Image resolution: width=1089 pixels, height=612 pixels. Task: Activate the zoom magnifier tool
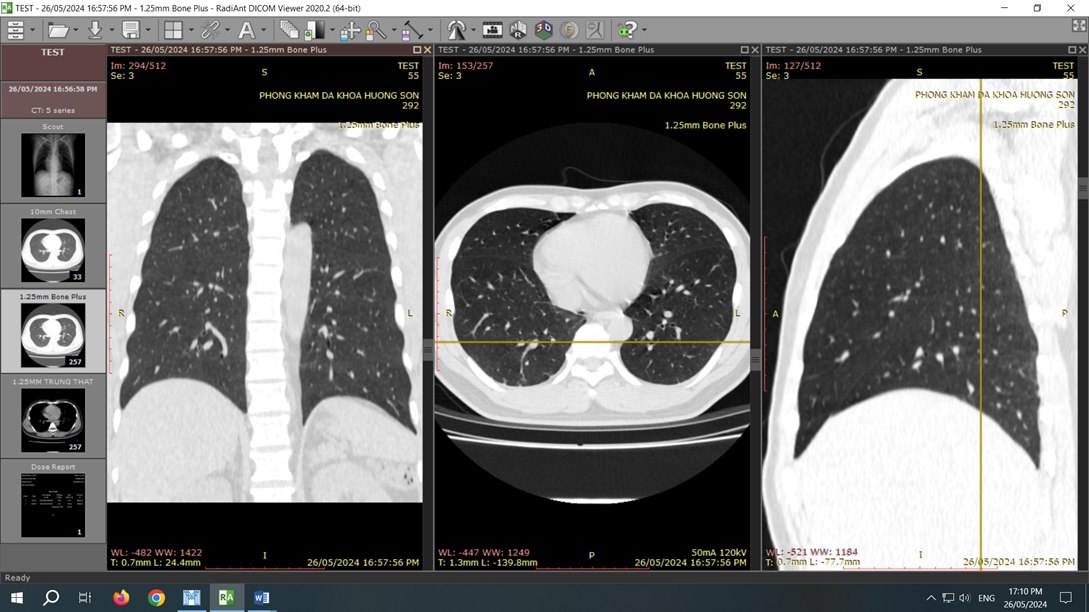pyautogui.click(x=377, y=30)
